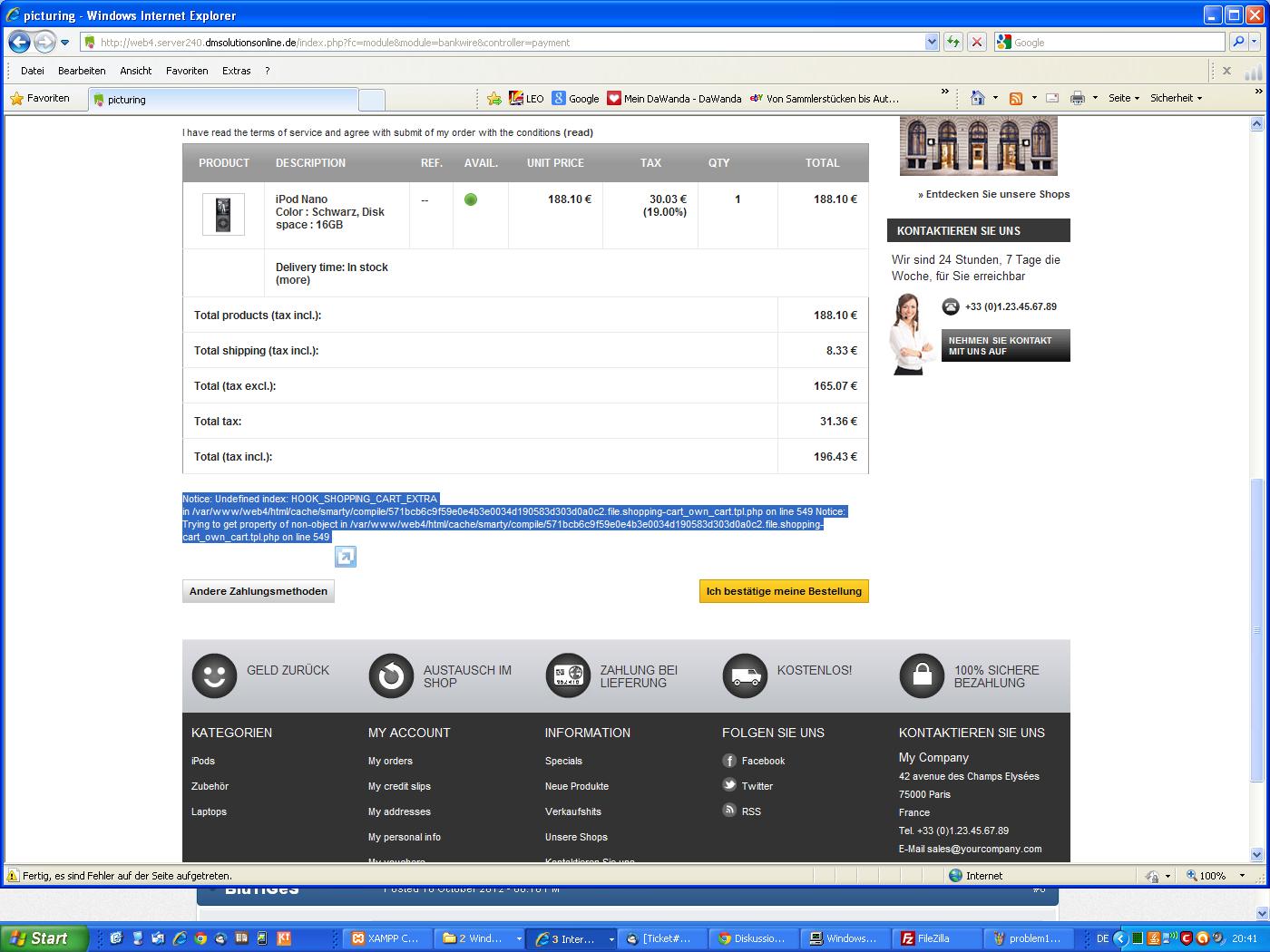This screenshot has width=1270, height=952.
Task: Open the terms of service (read) link
Action: pos(578,132)
